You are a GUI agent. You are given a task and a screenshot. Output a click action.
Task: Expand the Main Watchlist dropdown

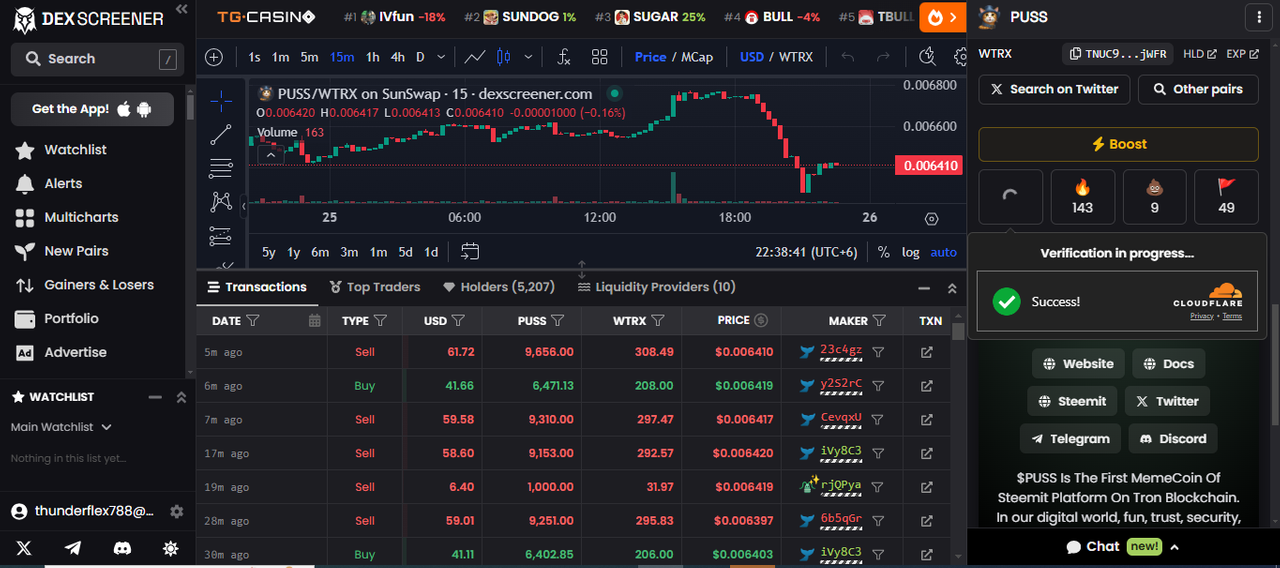[x=61, y=427]
